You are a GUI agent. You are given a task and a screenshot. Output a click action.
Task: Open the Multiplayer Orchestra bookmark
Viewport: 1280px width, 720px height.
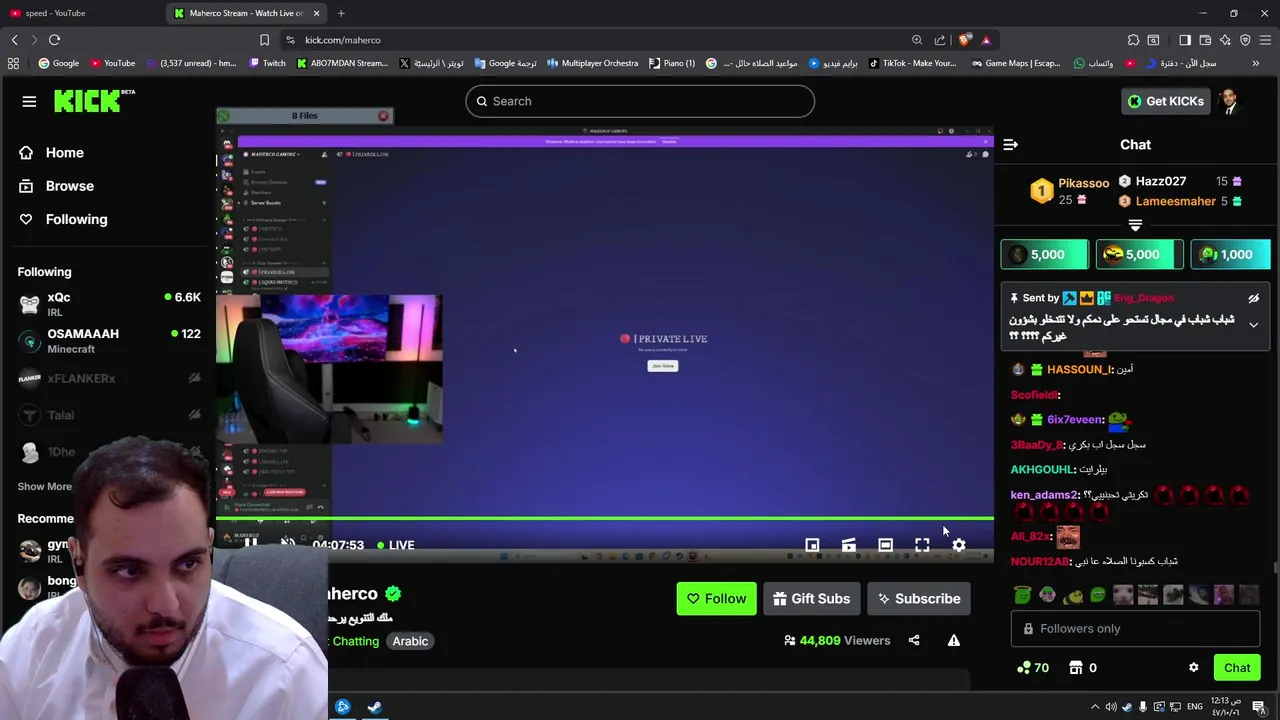(592, 63)
